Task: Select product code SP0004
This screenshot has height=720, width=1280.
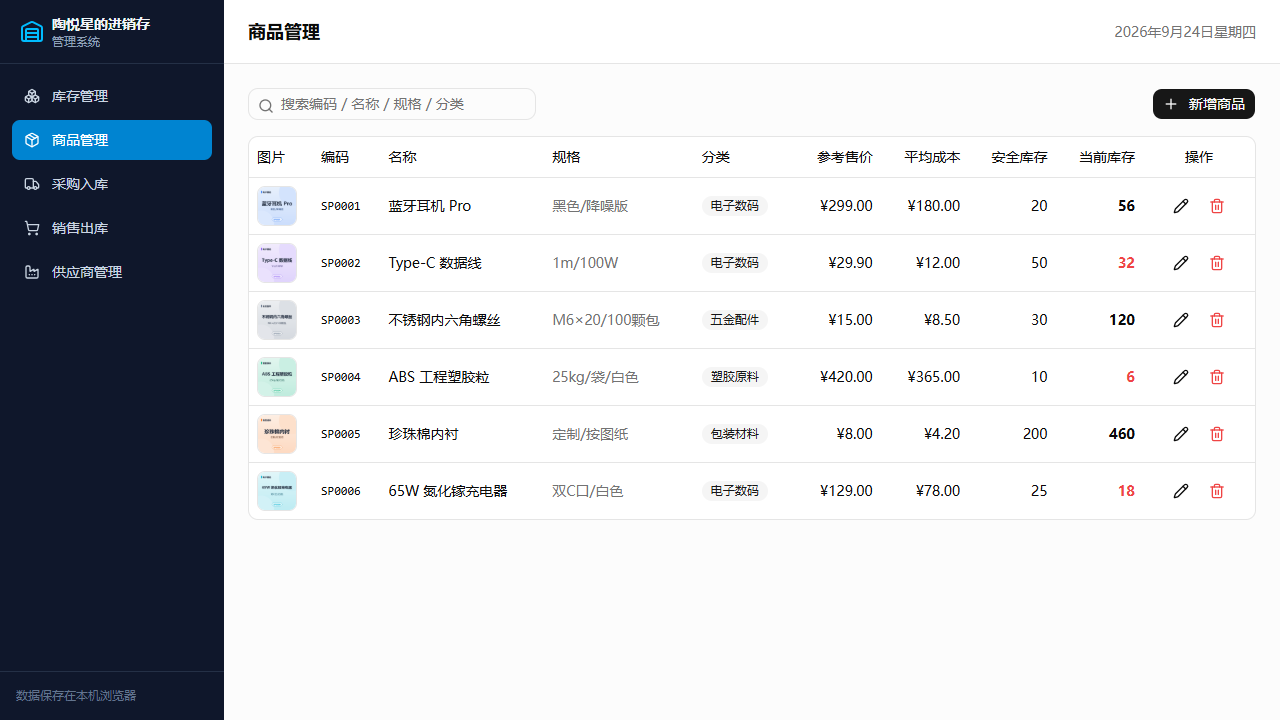Action: point(341,377)
